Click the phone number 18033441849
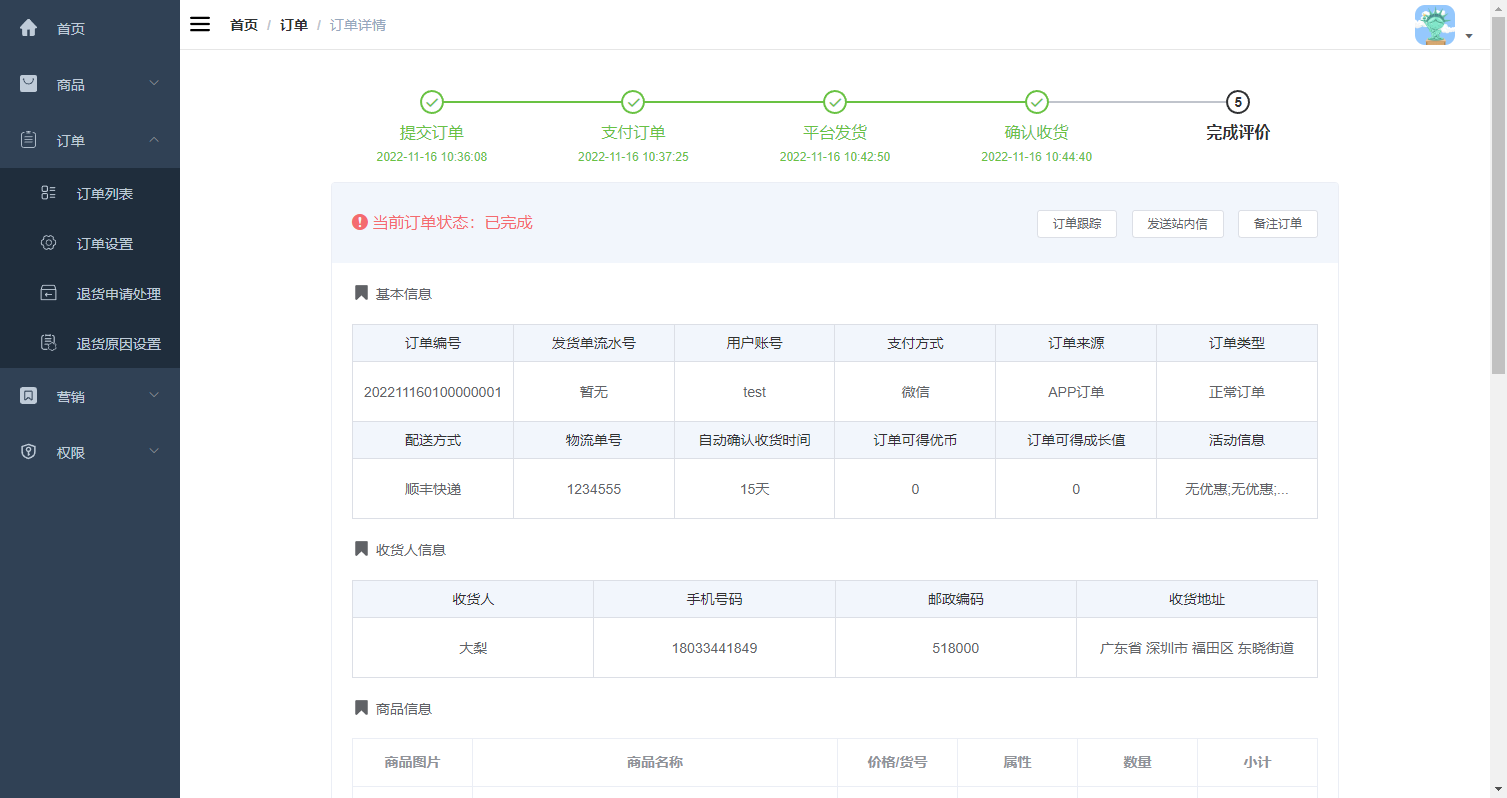 (x=714, y=648)
